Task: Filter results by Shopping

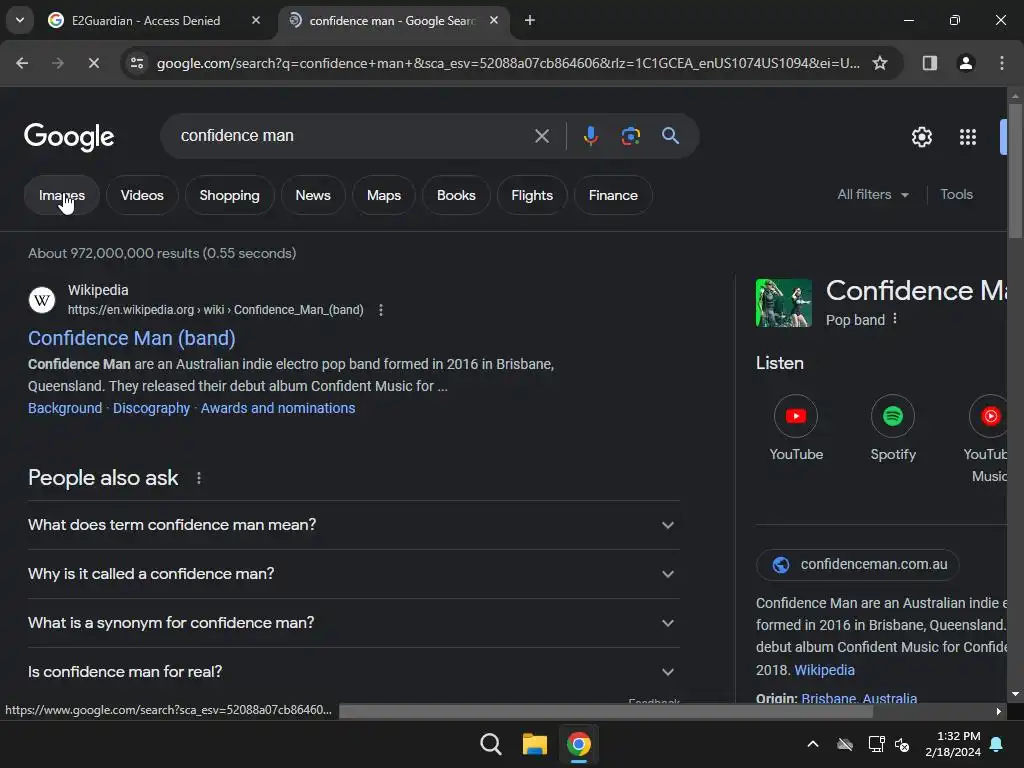Action: [229, 195]
